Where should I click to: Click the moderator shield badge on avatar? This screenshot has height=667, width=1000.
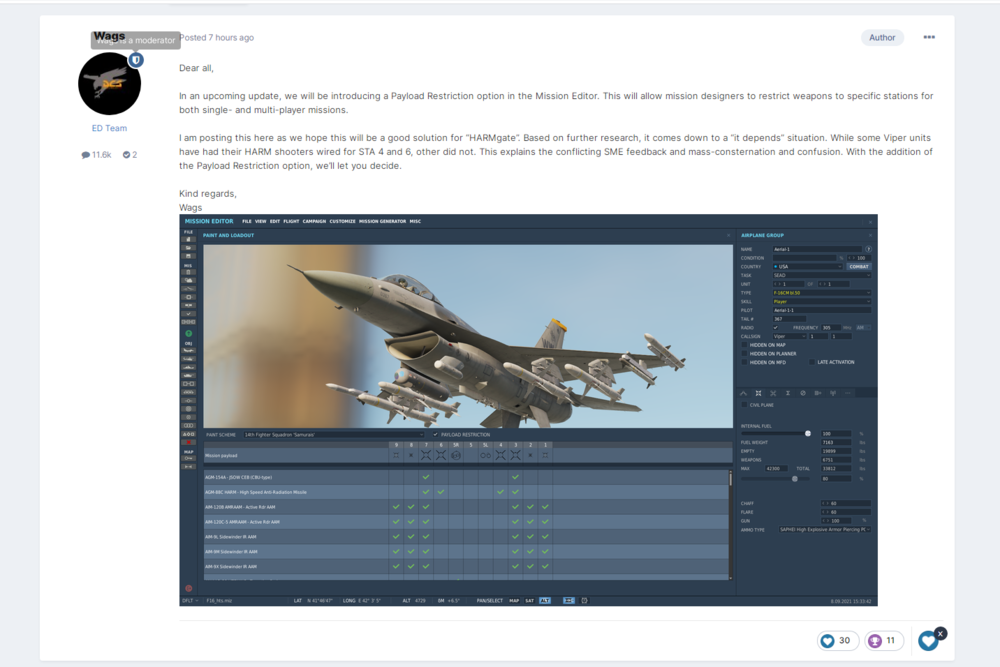tap(136, 60)
